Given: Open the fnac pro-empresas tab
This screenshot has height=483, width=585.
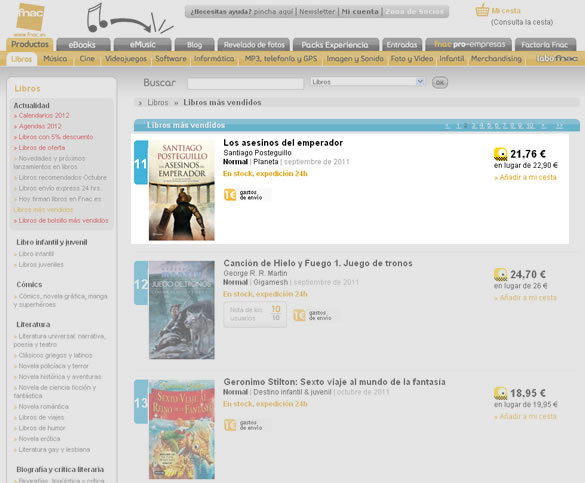Looking at the screenshot, I should [469, 44].
